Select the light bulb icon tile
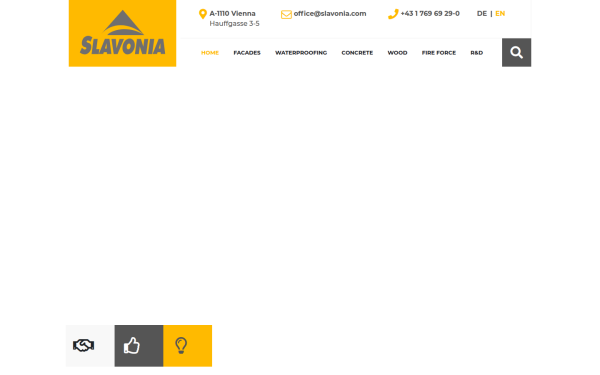The width and height of the screenshot is (600, 375). click(188, 346)
